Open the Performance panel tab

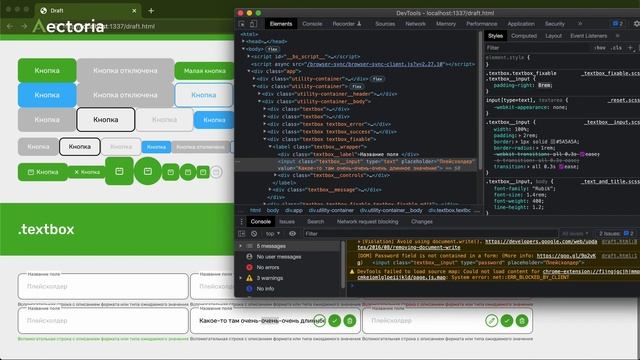482,24
